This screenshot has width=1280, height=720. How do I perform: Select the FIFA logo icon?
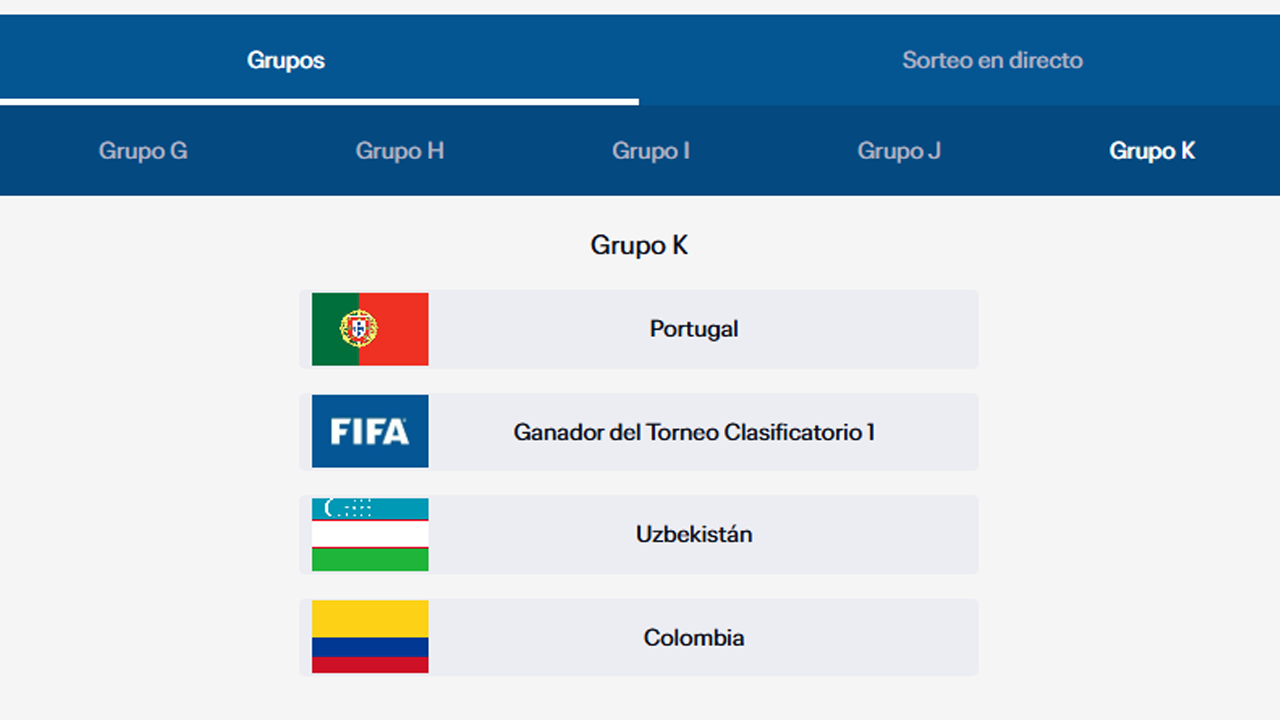pyautogui.click(x=370, y=431)
